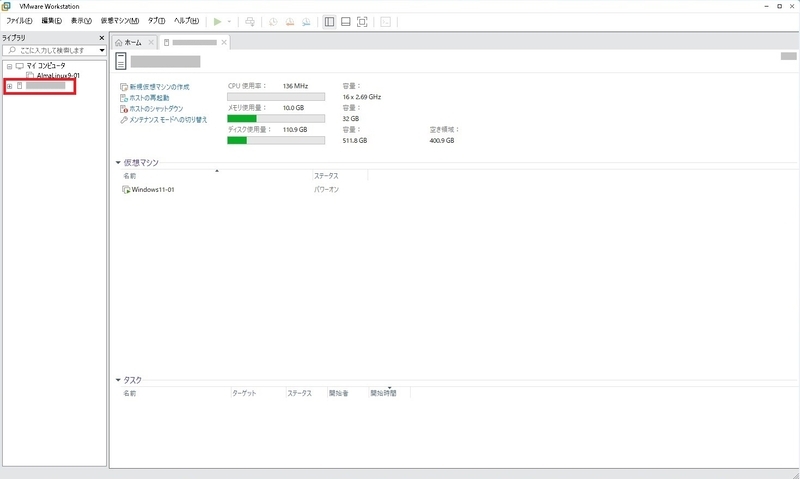Image resolution: width=800 pixels, height=479 pixels.
Task: Close the ホーム tab
Action: click(x=151, y=42)
